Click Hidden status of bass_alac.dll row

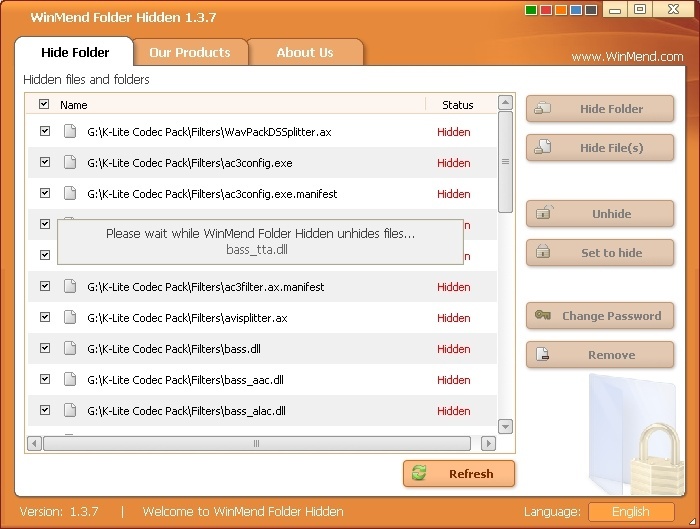point(454,411)
